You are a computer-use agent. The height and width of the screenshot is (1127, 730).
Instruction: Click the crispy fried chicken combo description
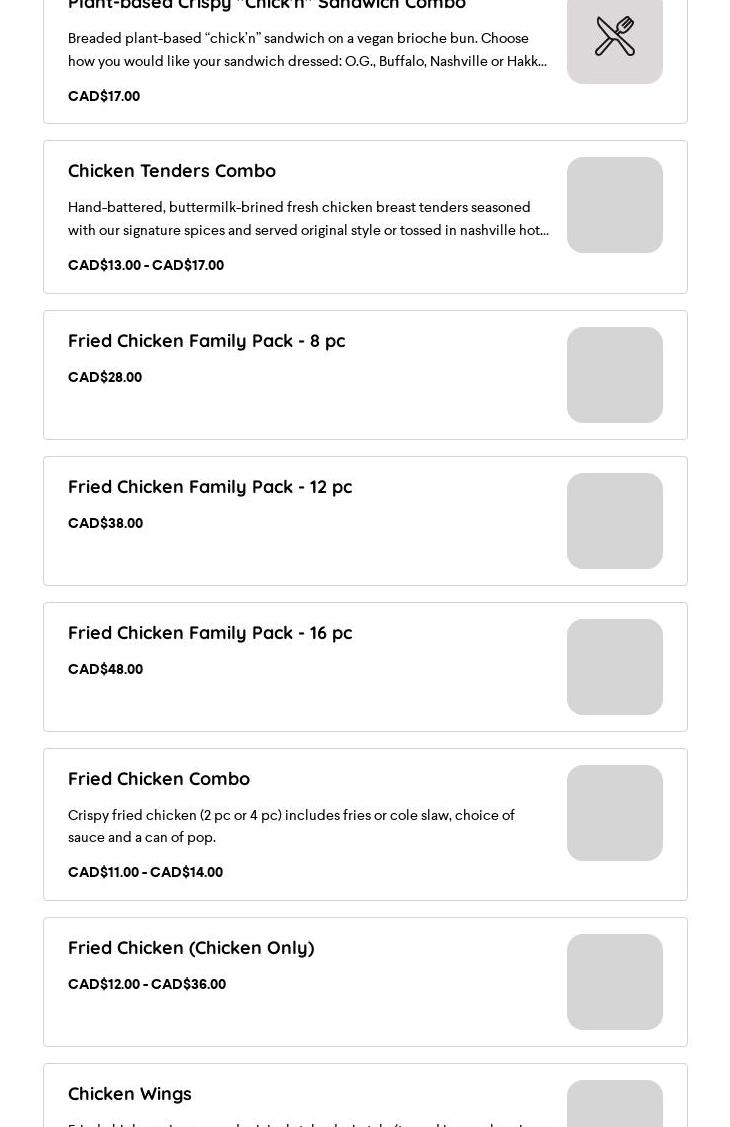[291, 826]
